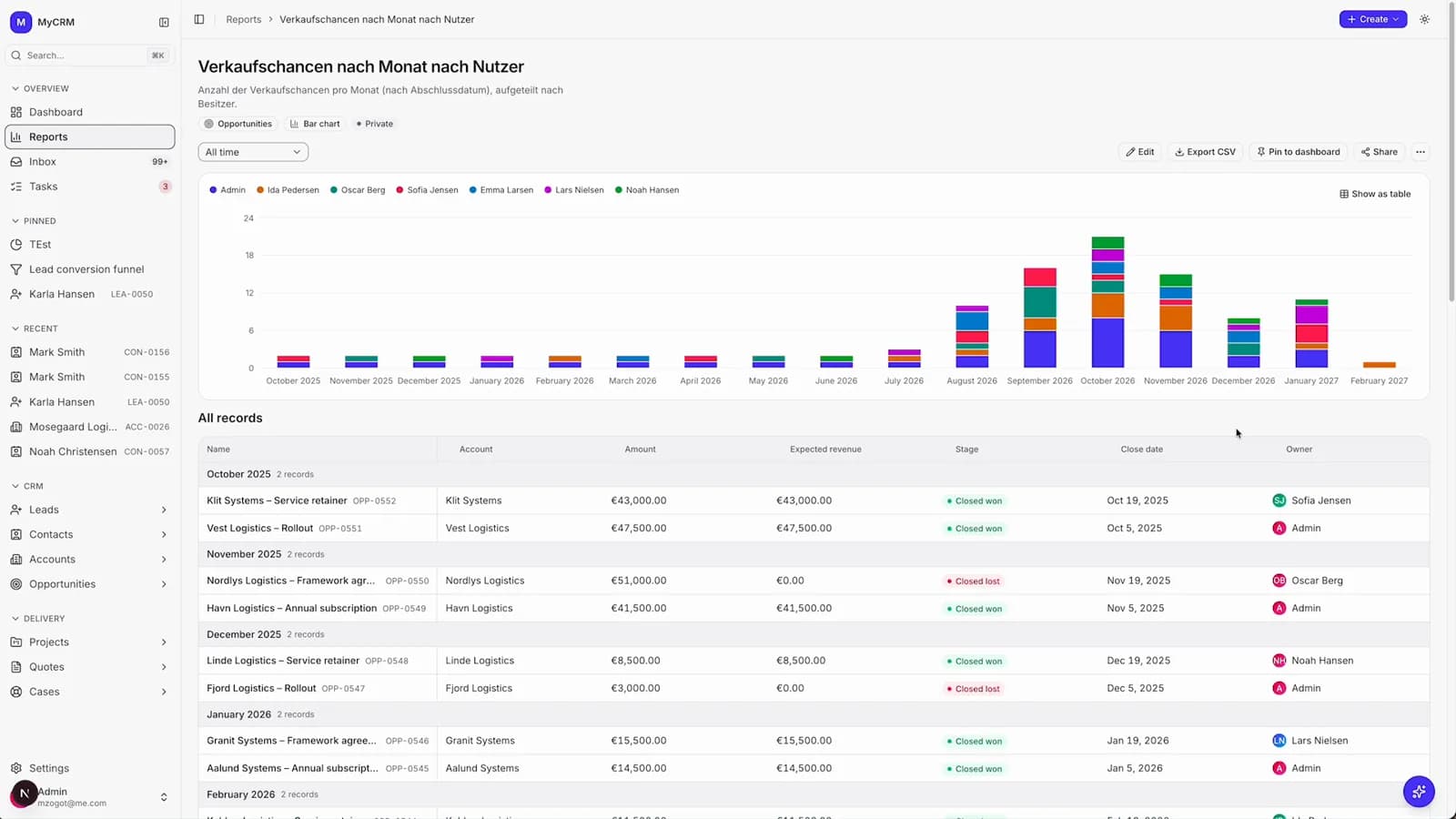Open recent contact Mark Smith CON-0156
This screenshot has width=1456, height=819.
(x=90, y=352)
